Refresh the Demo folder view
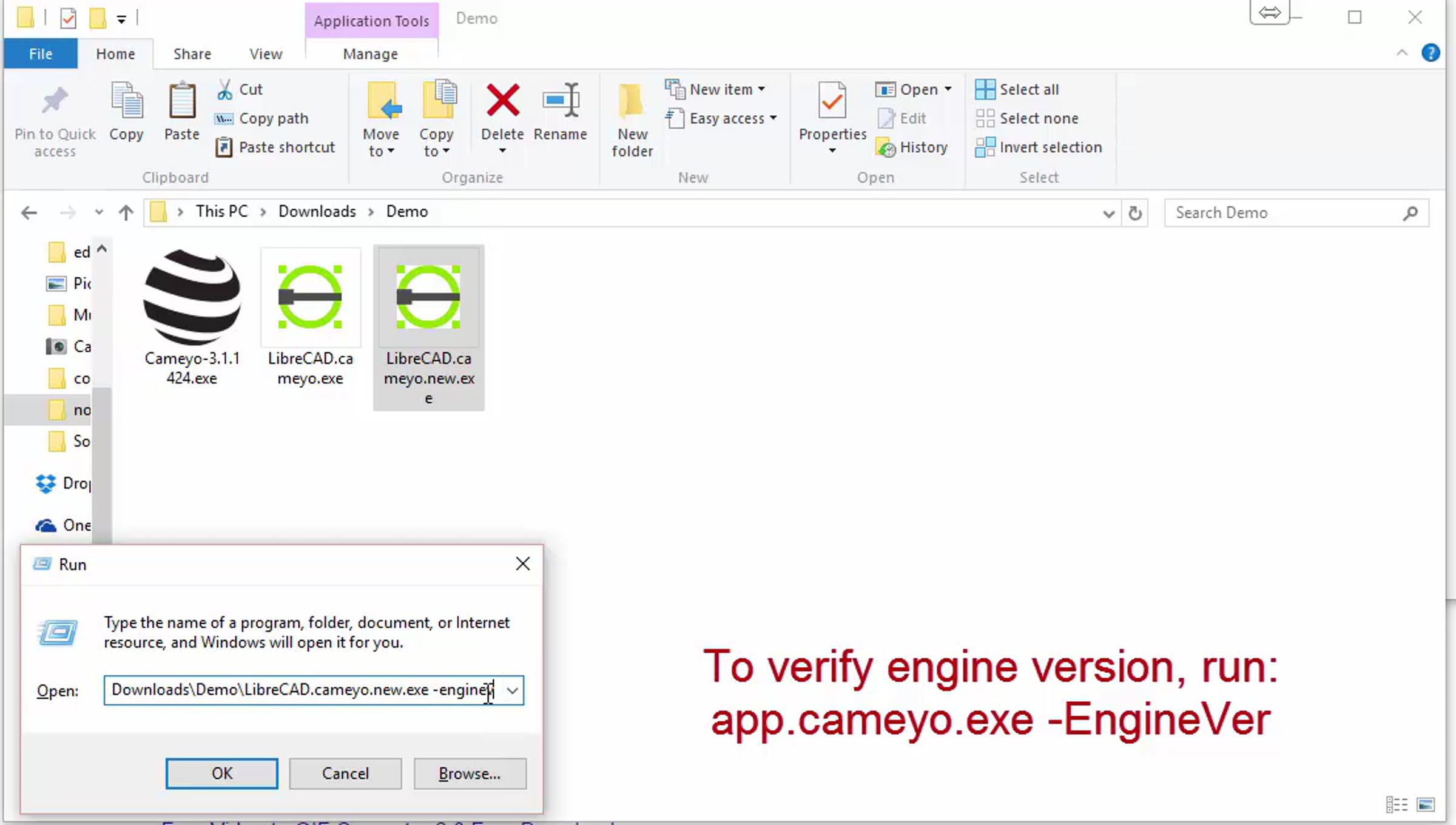Viewport: 1456px width, 825px height. point(1134,213)
